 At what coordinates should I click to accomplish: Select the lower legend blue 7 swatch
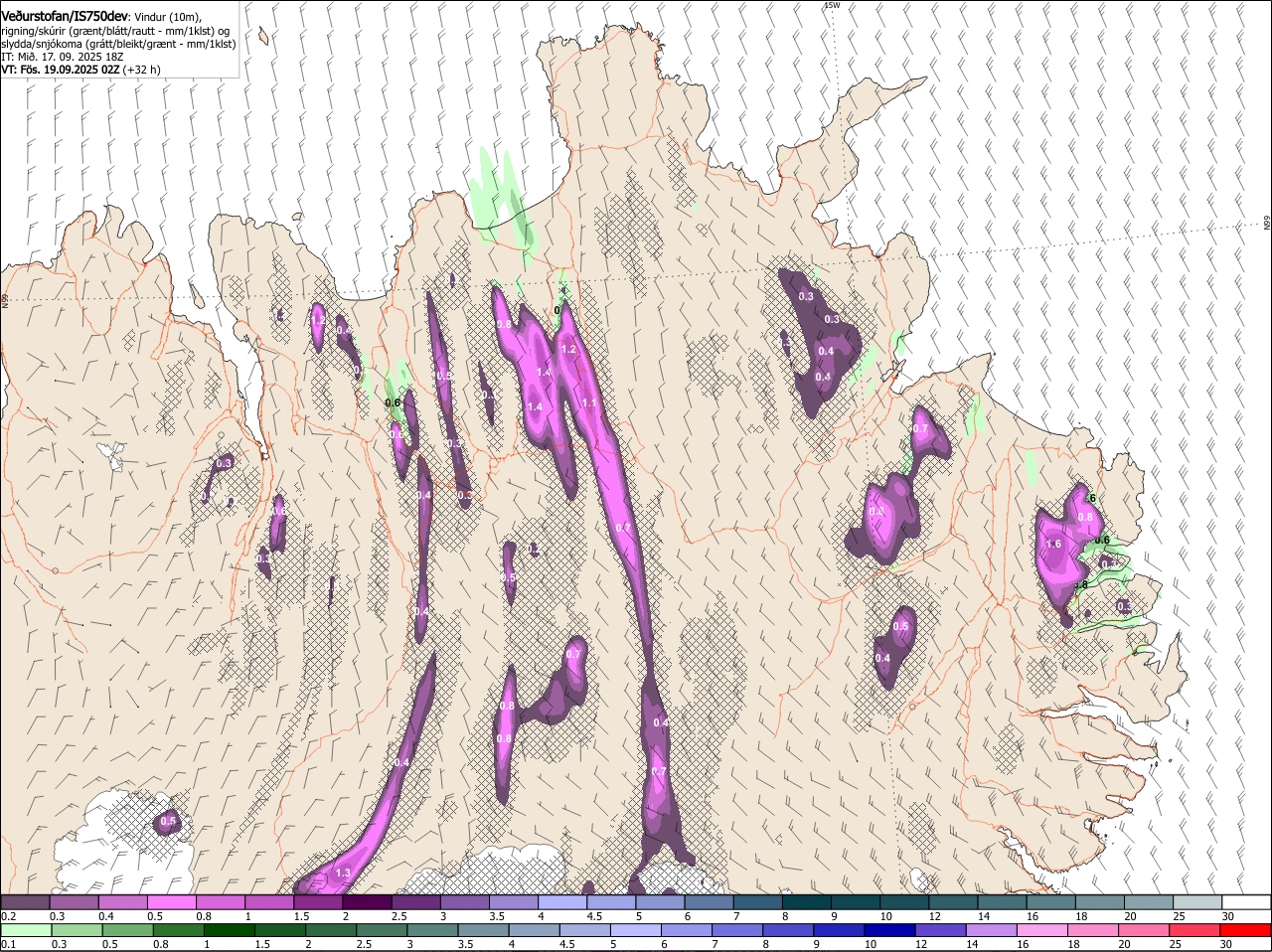(x=737, y=930)
